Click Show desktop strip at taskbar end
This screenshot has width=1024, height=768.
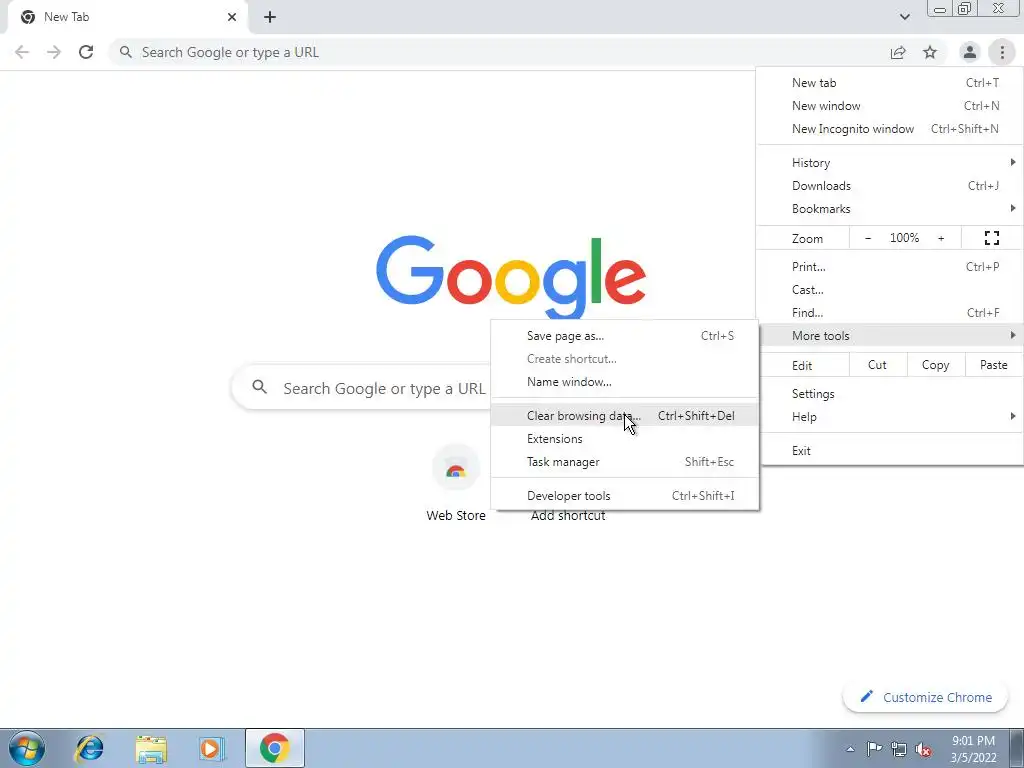coord(1016,748)
